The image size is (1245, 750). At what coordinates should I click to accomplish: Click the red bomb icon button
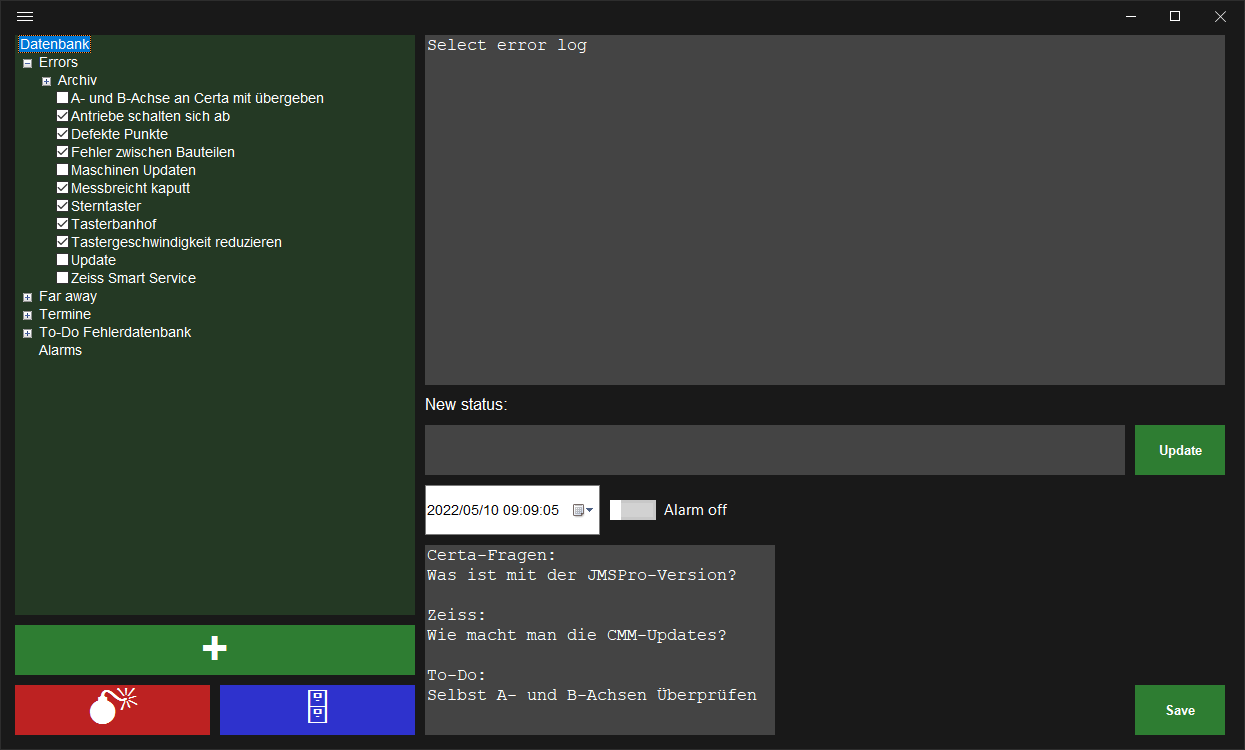point(112,710)
